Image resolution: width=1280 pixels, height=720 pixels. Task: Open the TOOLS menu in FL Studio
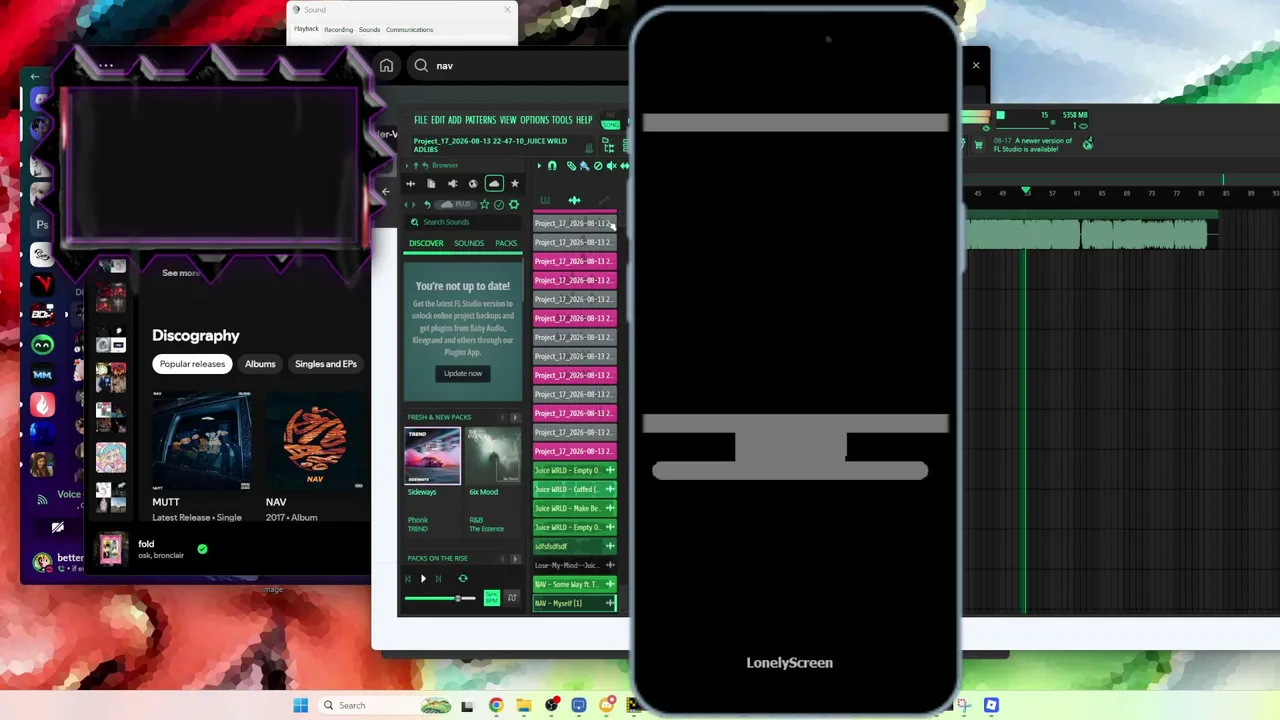[562, 120]
